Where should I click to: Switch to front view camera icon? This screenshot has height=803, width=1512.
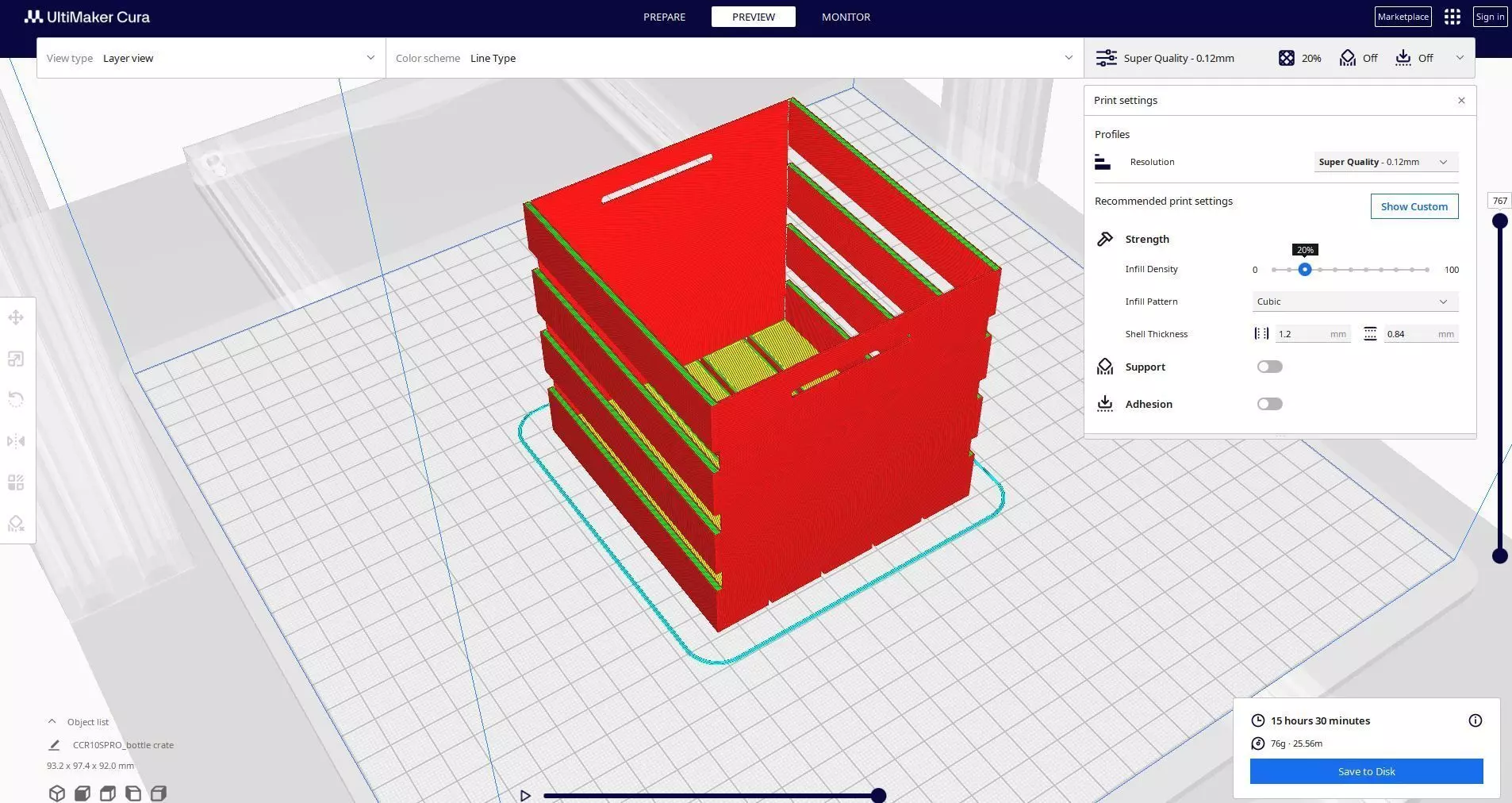tap(82, 793)
